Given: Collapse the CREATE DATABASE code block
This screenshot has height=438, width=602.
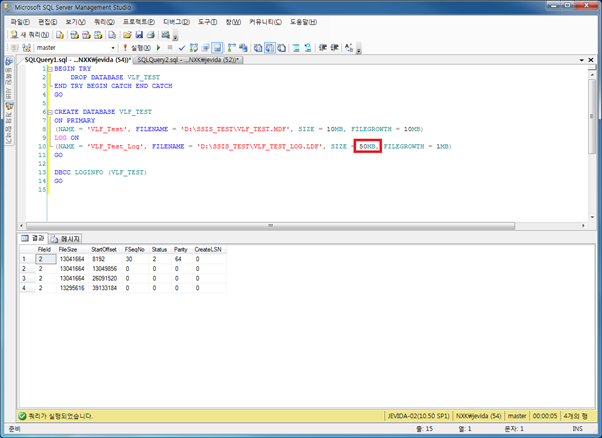Looking at the screenshot, I should pos(50,112).
